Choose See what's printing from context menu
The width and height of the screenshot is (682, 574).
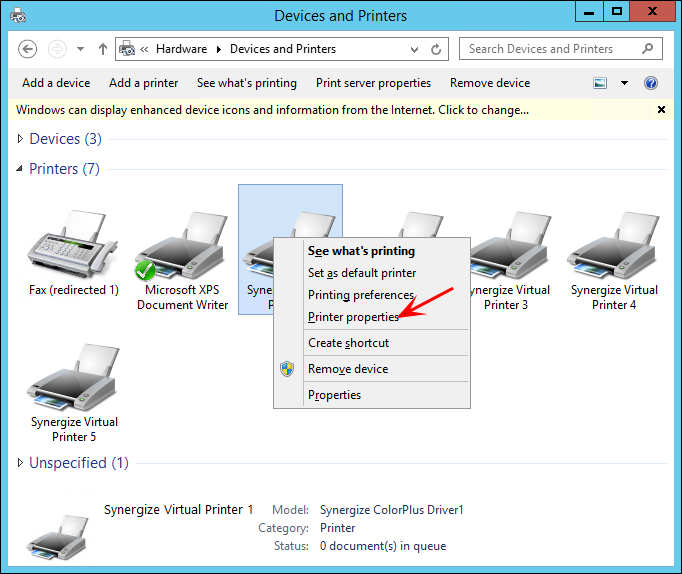[x=361, y=251]
